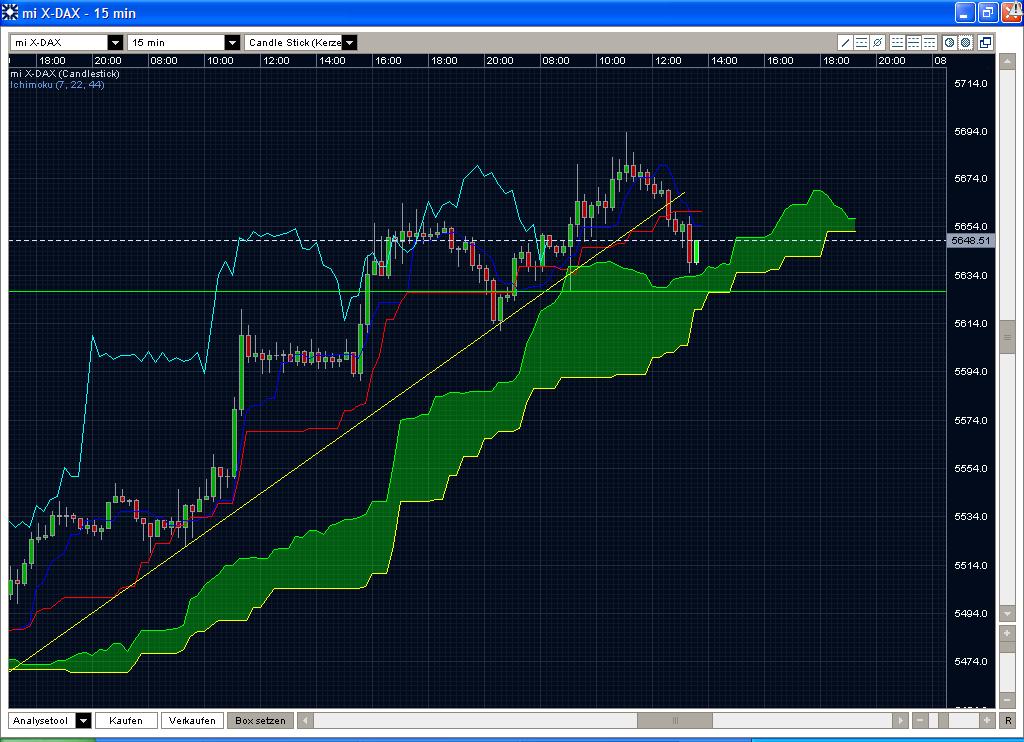Click the 5474.0 price axis label
The image size is (1024, 742).
click(x=970, y=662)
